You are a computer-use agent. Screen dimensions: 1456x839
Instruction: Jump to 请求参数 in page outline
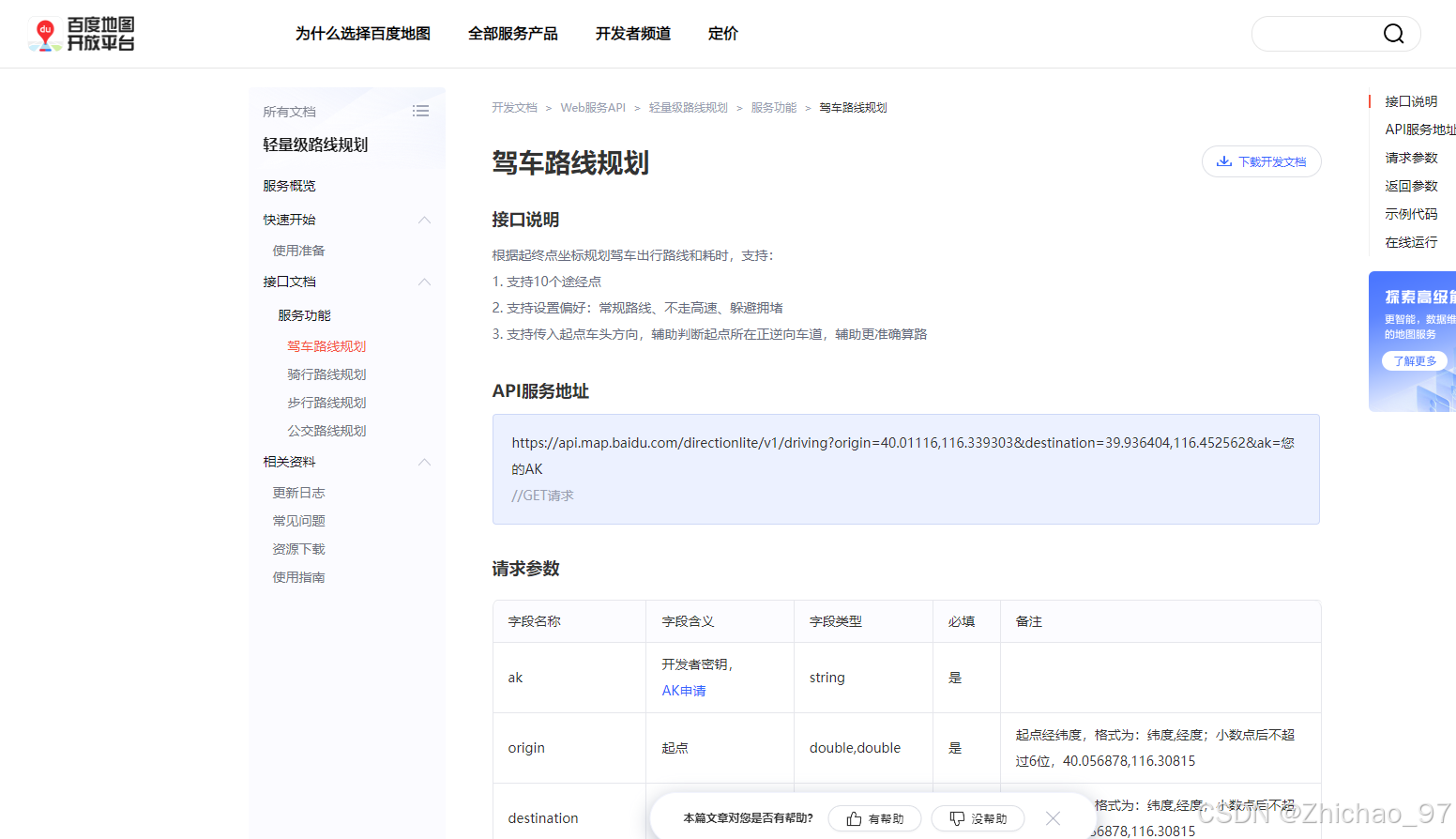click(x=1411, y=158)
